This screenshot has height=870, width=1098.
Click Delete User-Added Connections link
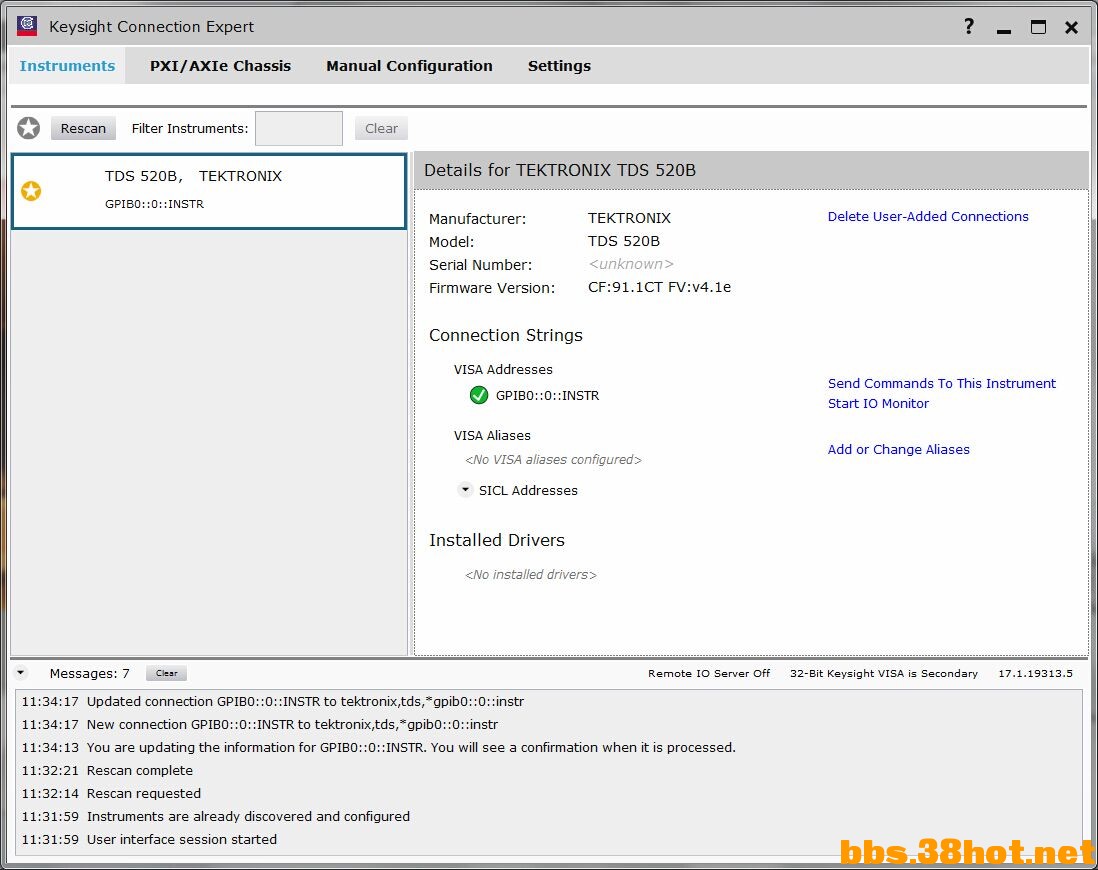928,216
